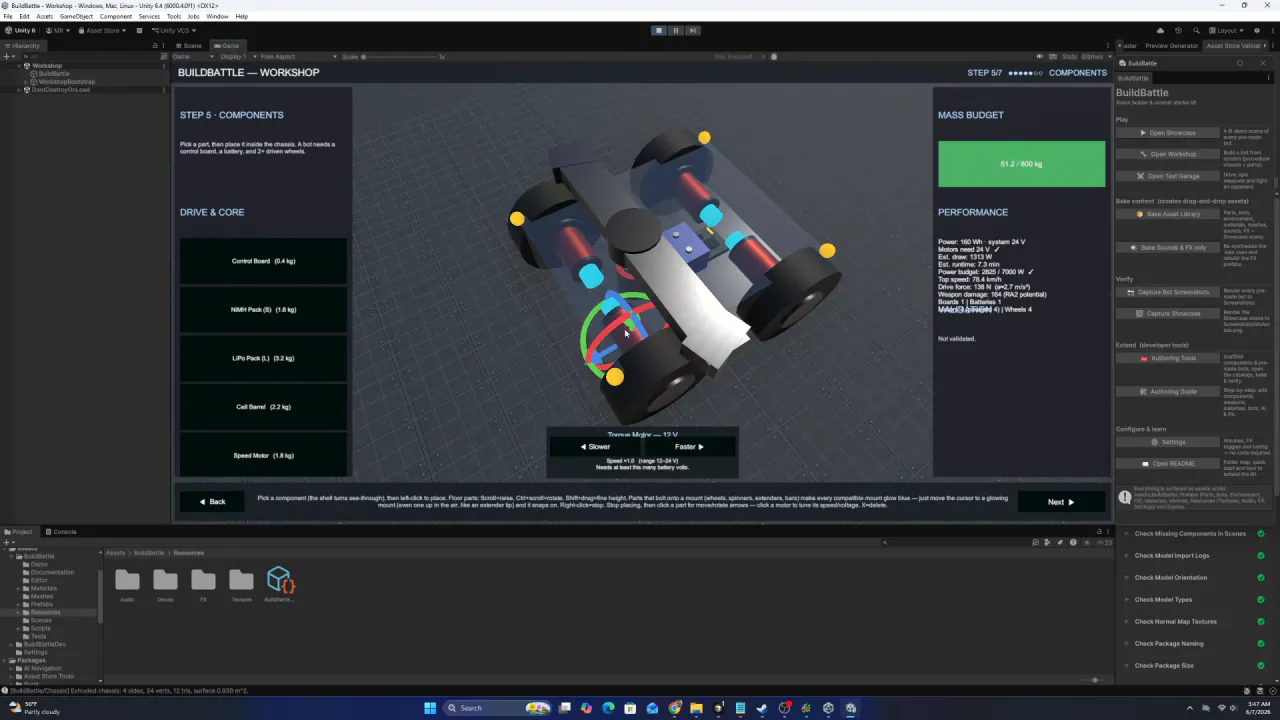Screen dimensions: 1280x720
Task: Click the Step frame button
Action: 692,30
